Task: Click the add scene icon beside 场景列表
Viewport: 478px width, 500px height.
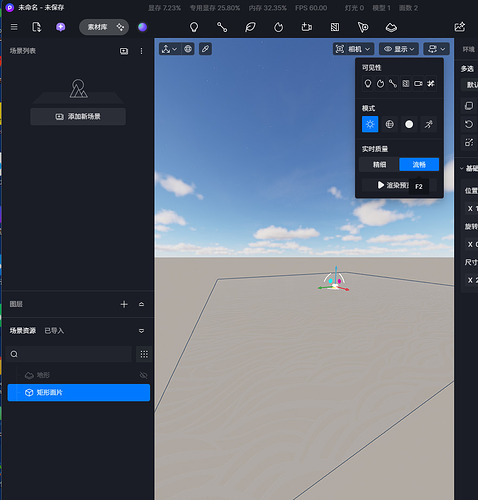Action: tap(124, 51)
